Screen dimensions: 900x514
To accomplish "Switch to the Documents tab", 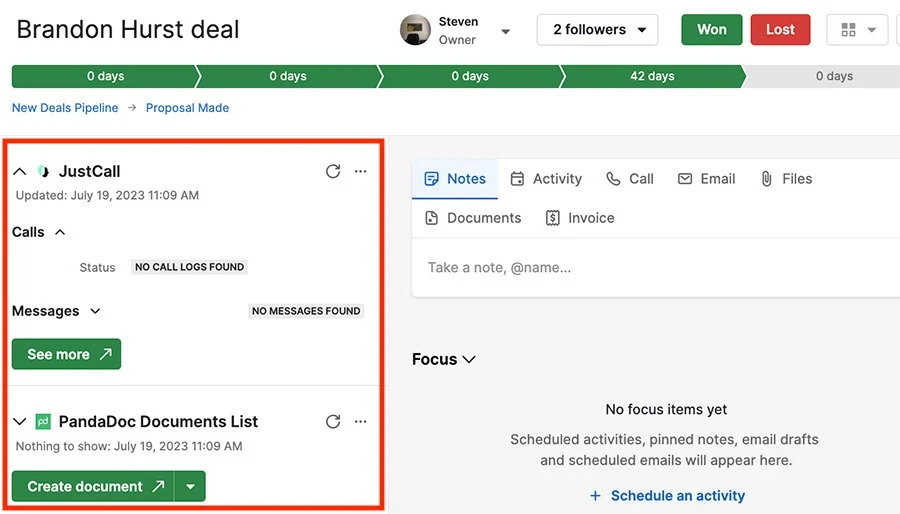I will (473, 218).
